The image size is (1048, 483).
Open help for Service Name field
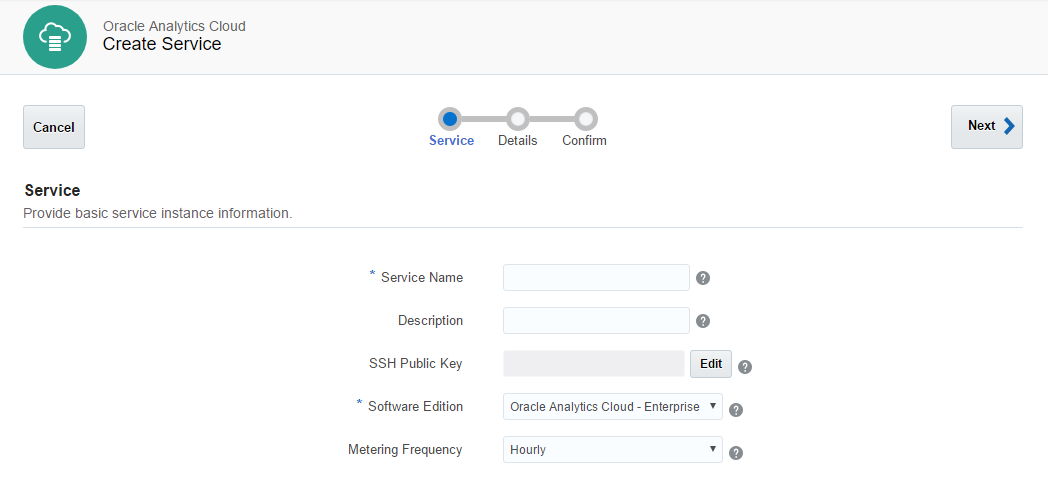pyautogui.click(x=702, y=278)
